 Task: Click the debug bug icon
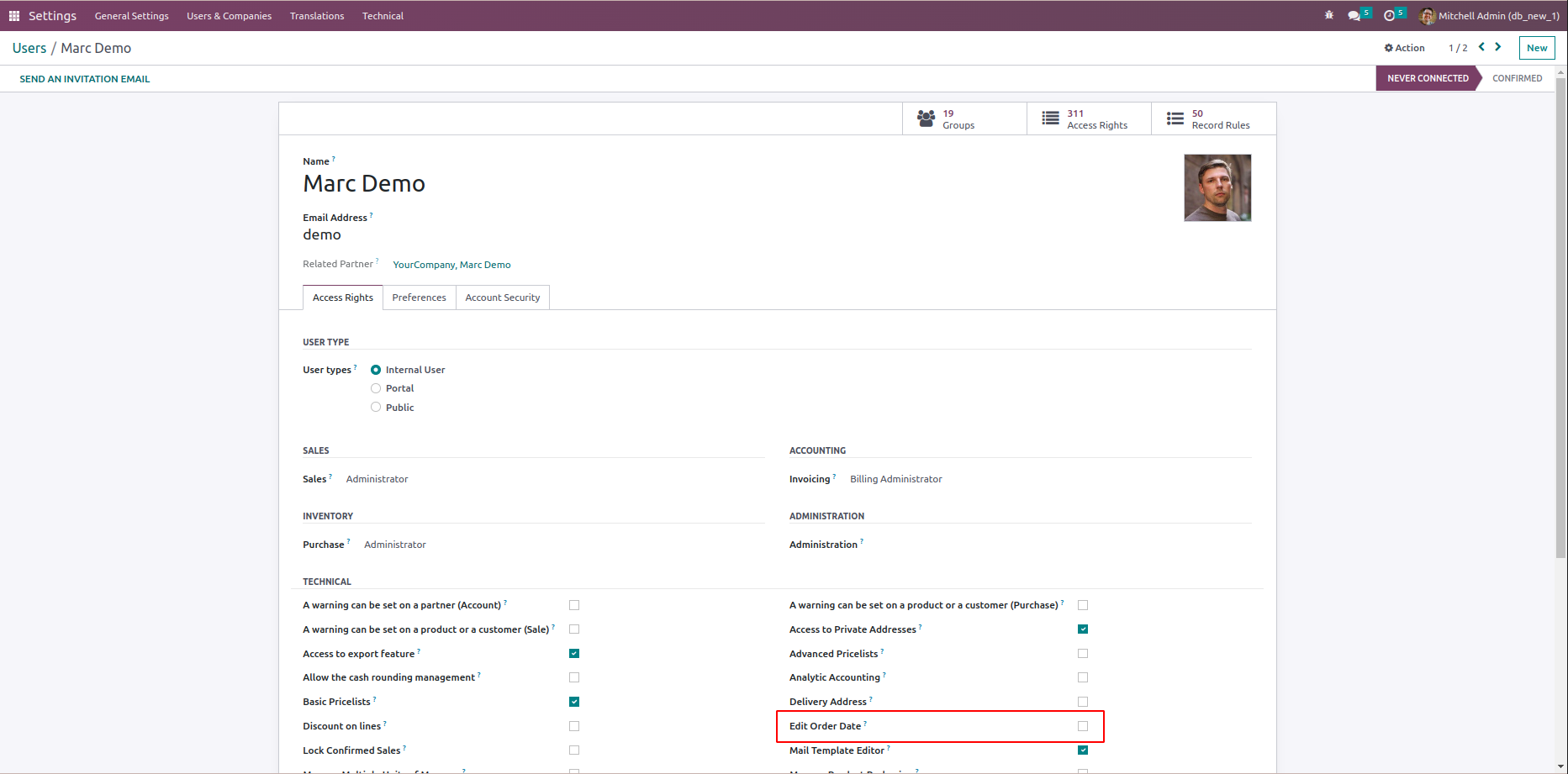click(x=1328, y=16)
